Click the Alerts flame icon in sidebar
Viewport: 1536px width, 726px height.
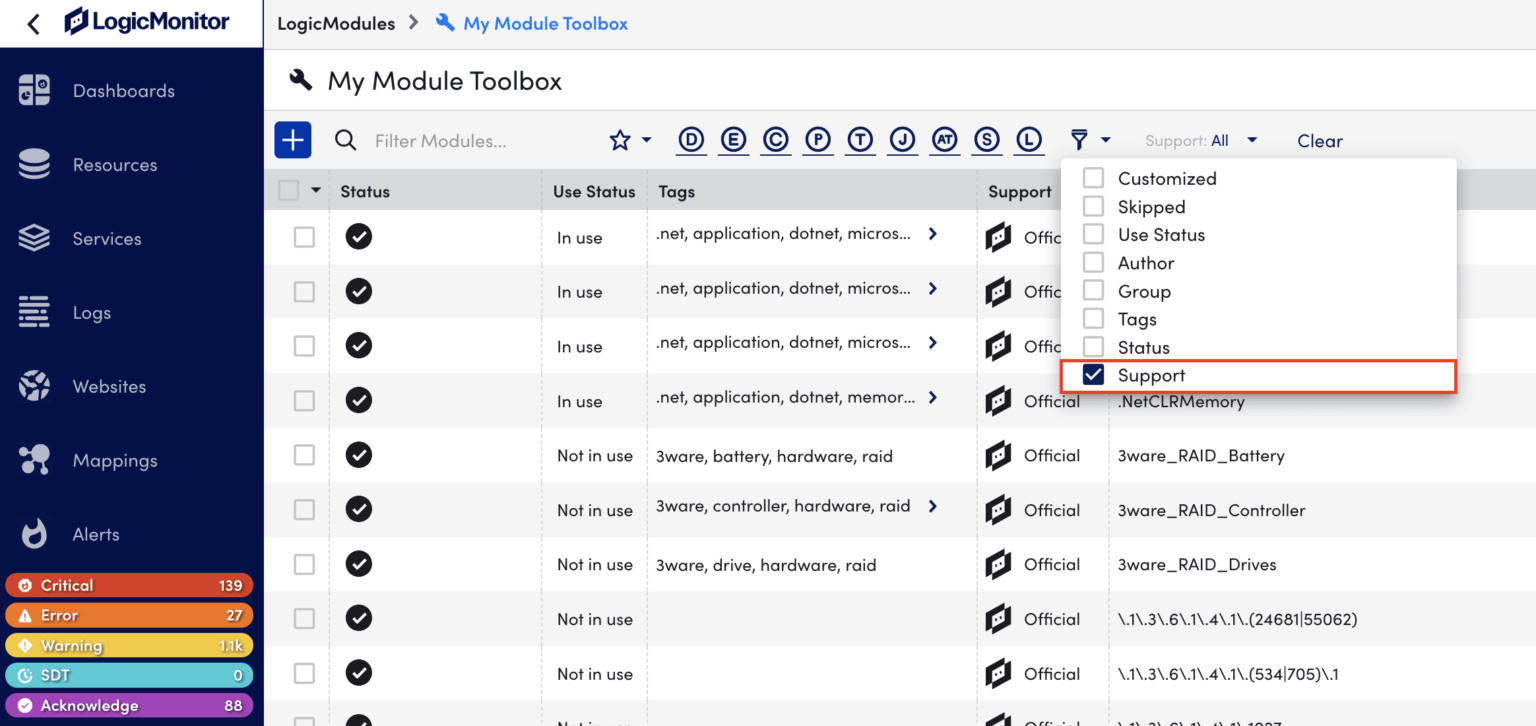pos(34,534)
